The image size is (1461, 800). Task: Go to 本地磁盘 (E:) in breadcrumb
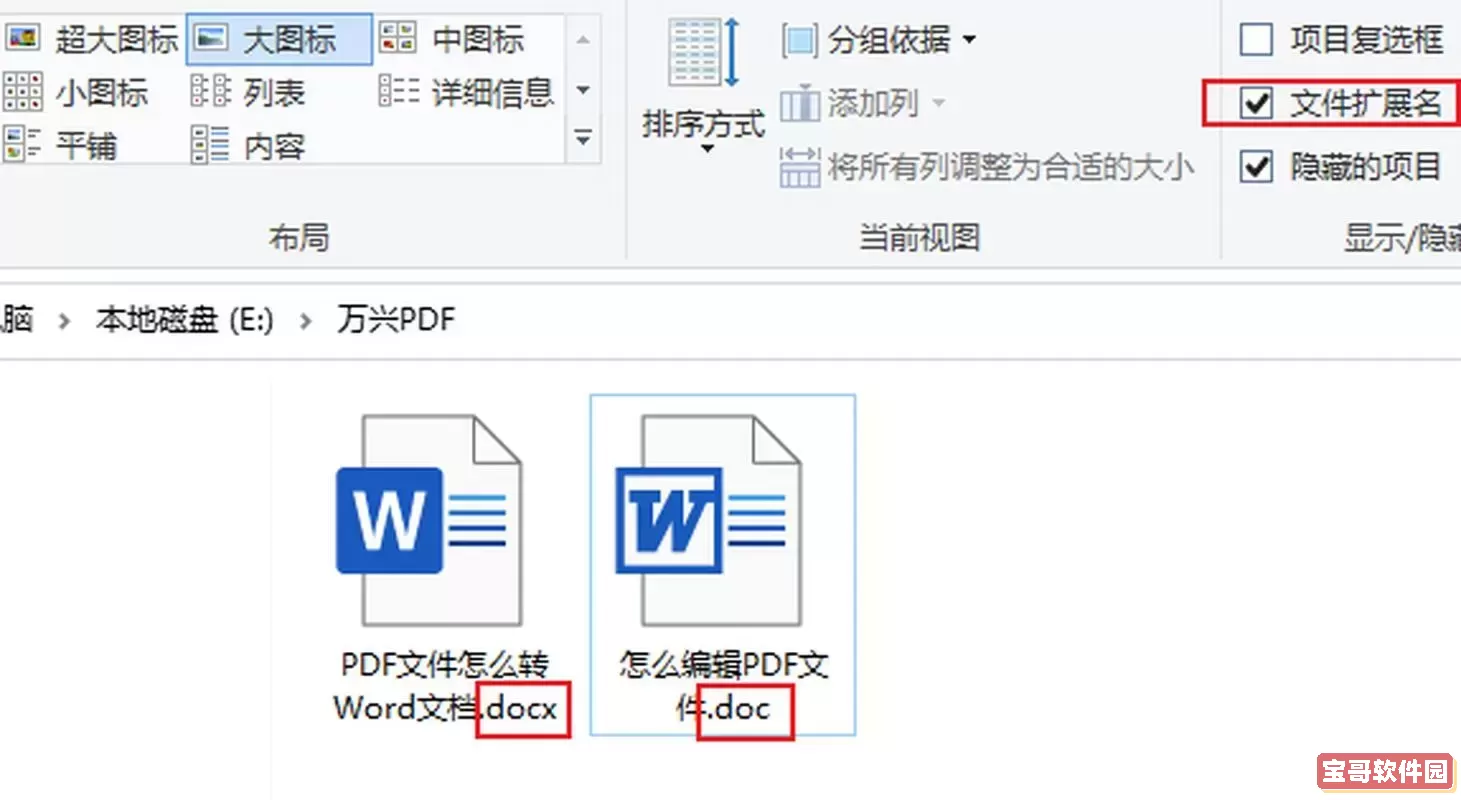point(184,320)
